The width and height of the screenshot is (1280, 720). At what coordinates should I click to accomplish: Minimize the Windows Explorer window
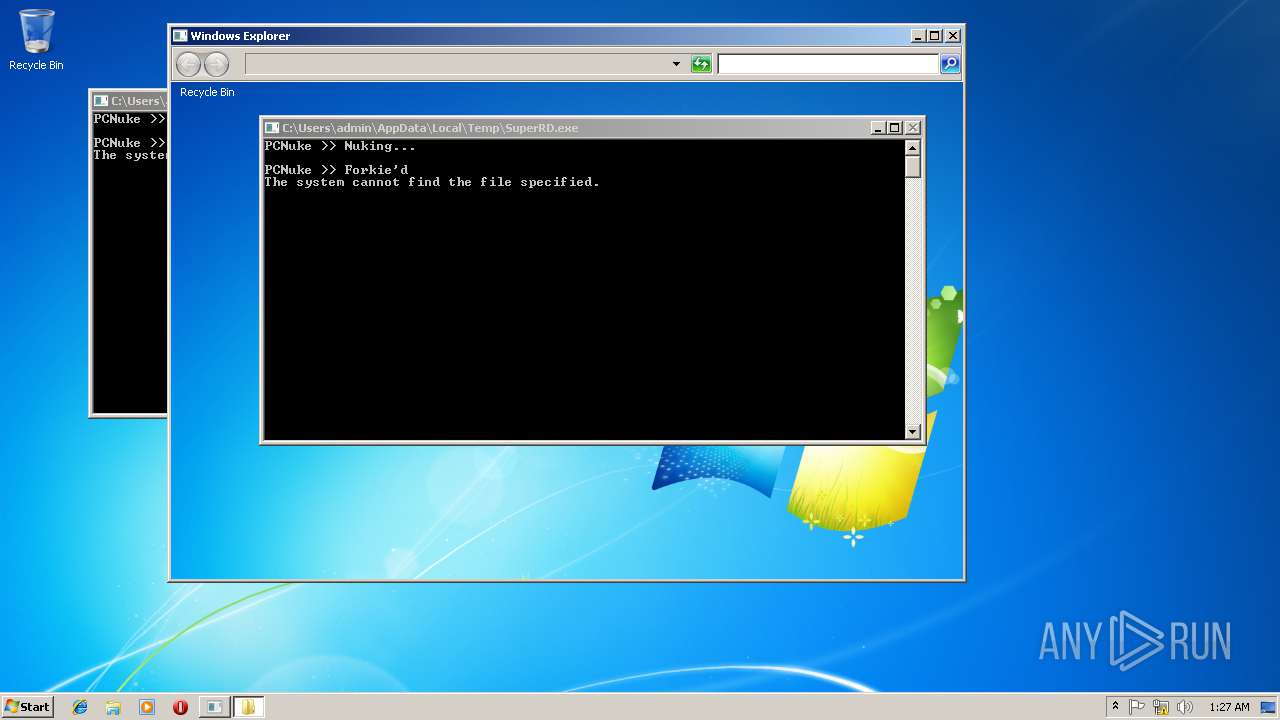point(918,36)
